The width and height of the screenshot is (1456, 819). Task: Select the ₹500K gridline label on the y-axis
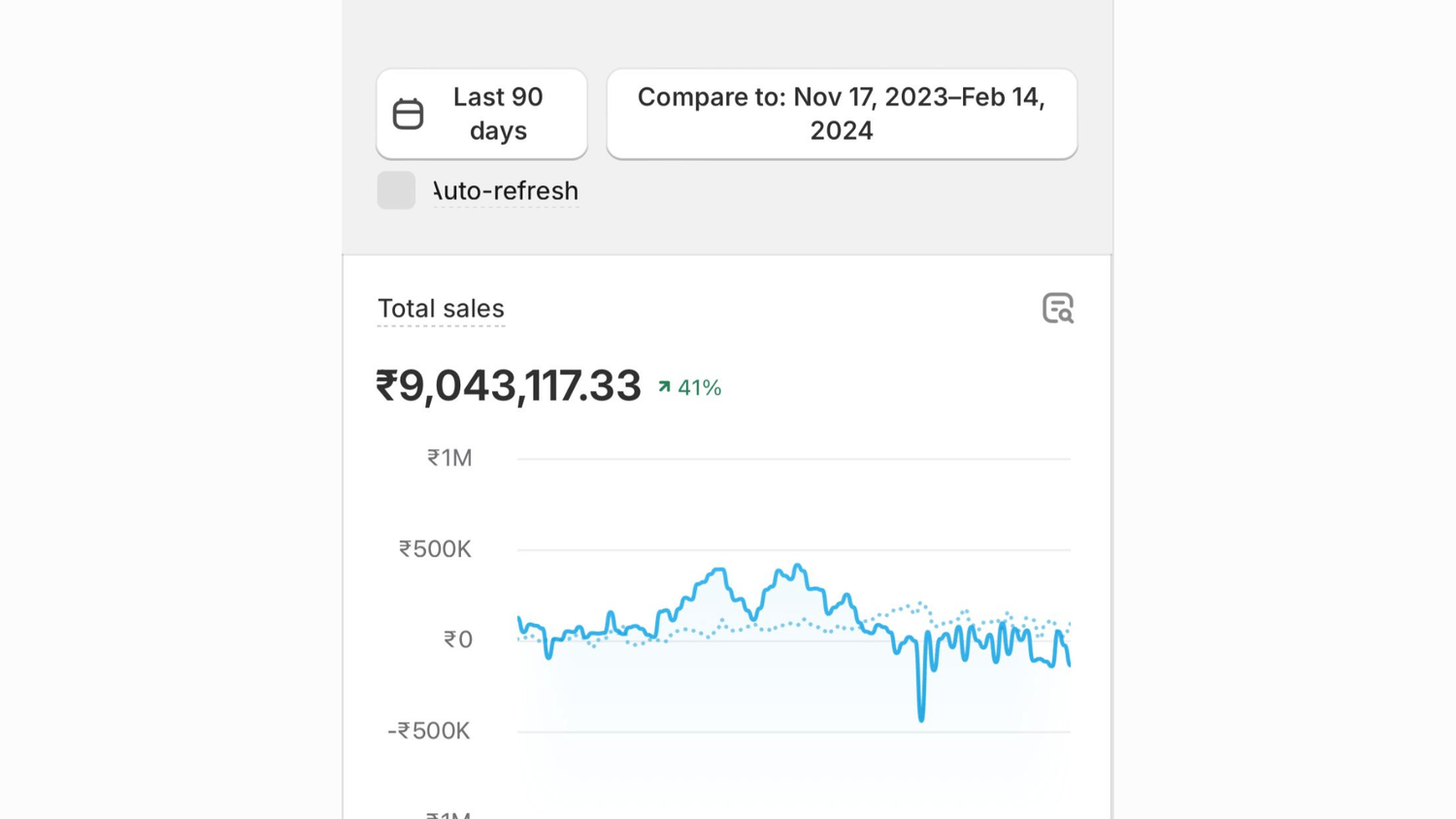tap(434, 548)
